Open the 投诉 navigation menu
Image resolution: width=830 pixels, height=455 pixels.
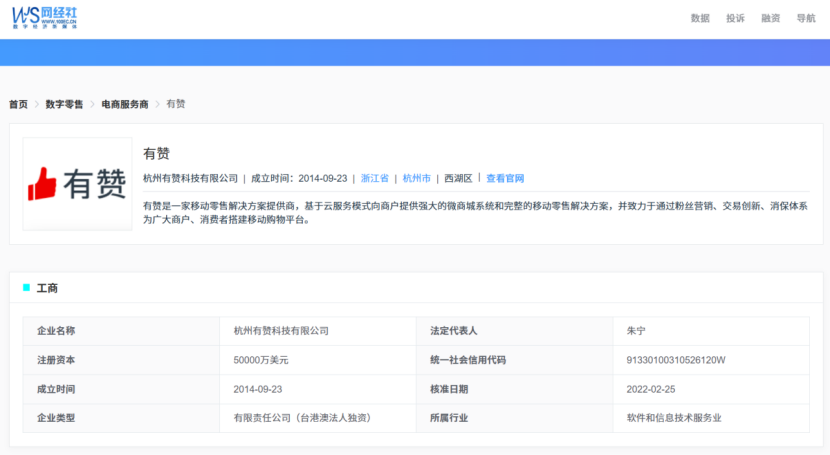pos(735,19)
